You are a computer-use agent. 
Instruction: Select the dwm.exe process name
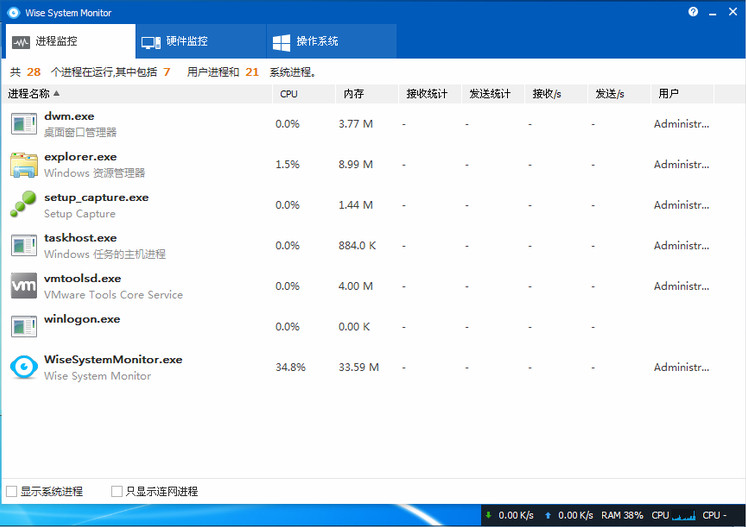(69, 116)
